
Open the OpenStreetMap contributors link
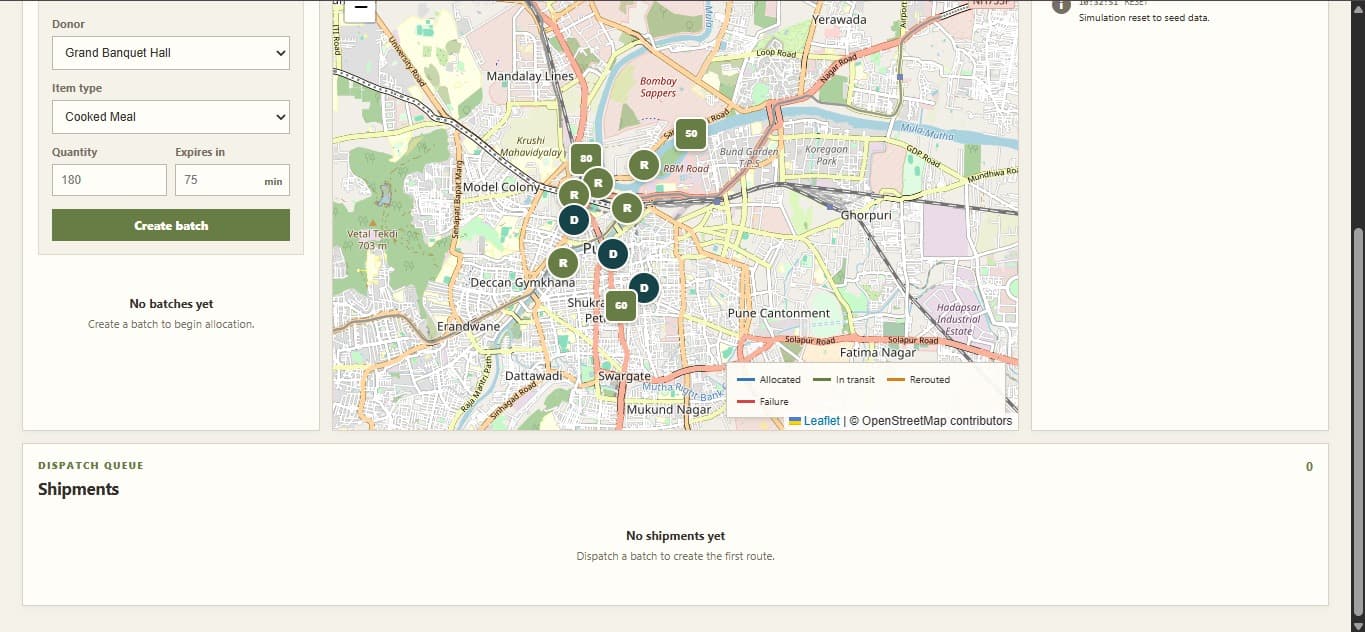(930, 421)
